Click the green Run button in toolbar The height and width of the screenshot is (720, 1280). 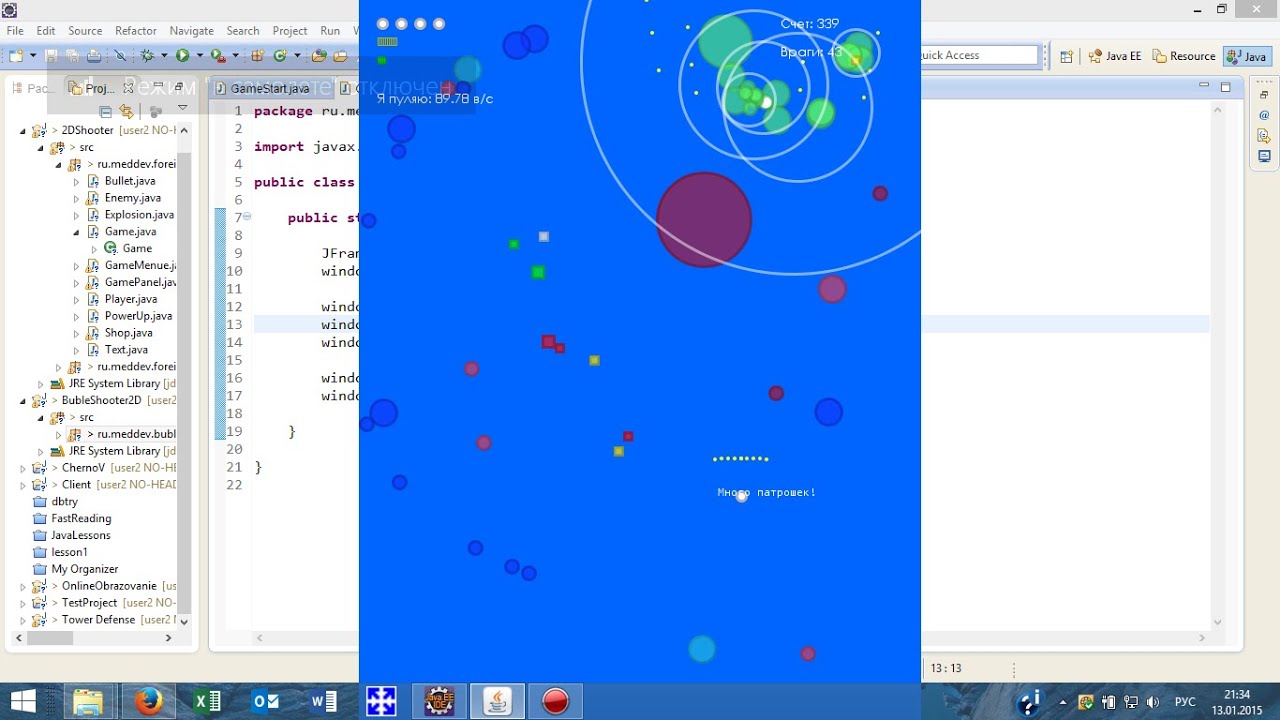pyautogui.click(x=183, y=56)
